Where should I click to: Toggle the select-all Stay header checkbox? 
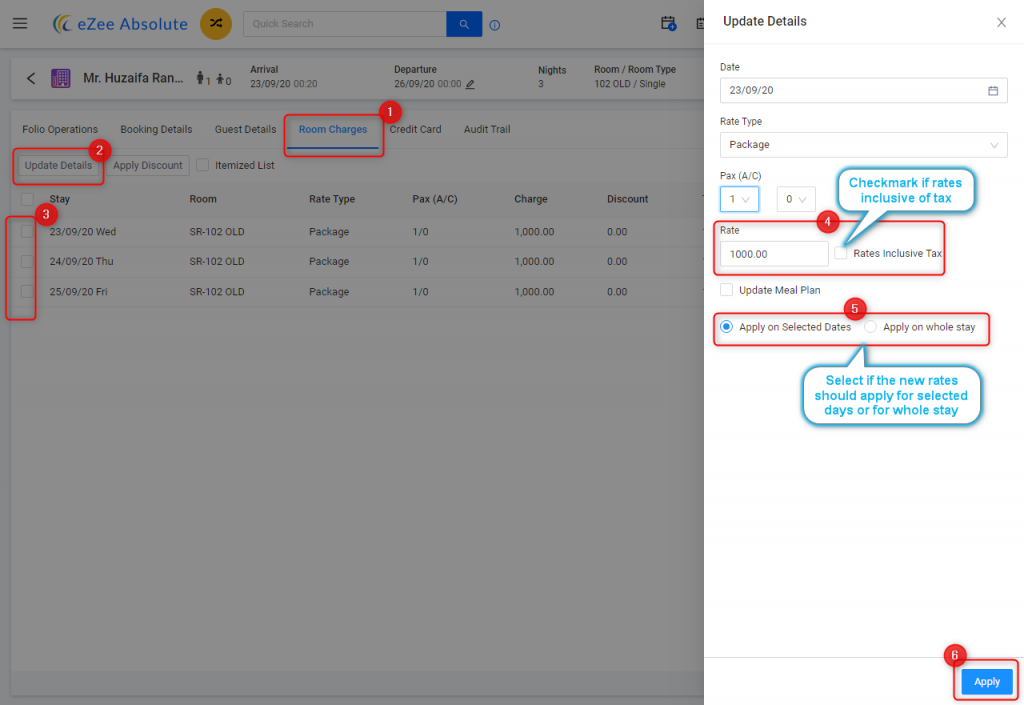point(27,199)
